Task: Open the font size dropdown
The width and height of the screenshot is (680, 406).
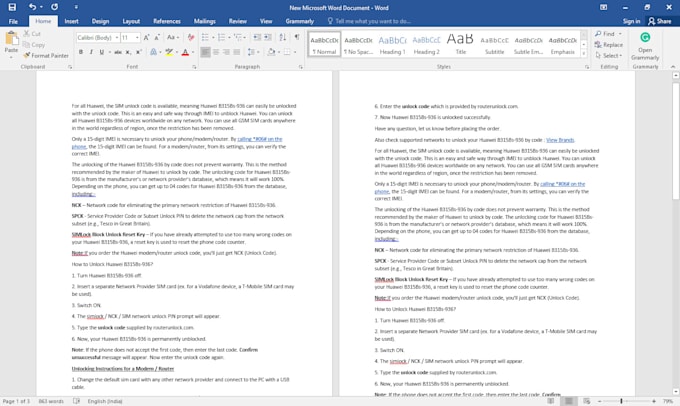Action: [x=137, y=38]
